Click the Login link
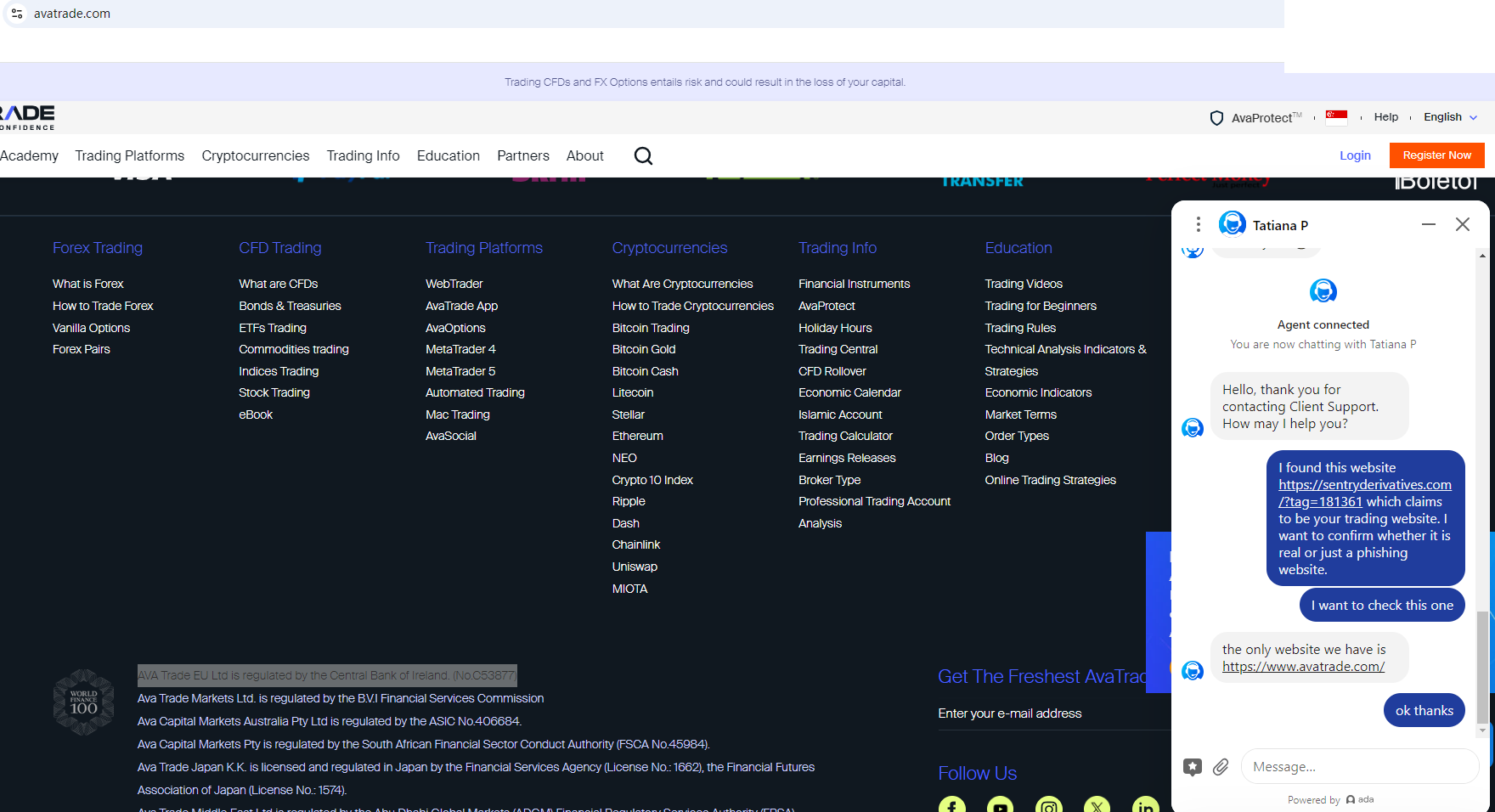This screenshot has width=1495, height=812. (x=1355, y=155)
